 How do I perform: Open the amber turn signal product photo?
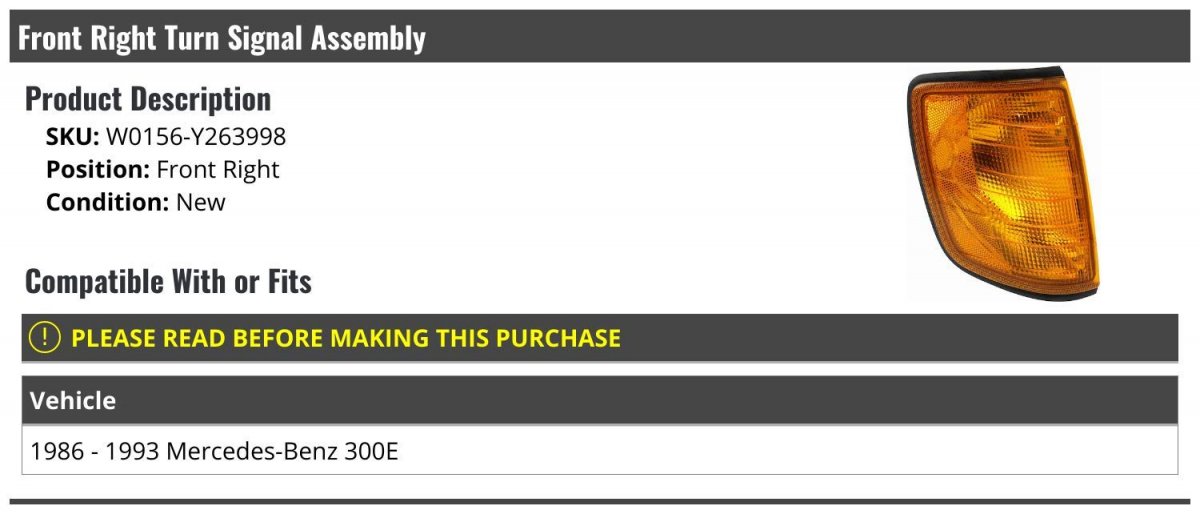click(1004, 185)
